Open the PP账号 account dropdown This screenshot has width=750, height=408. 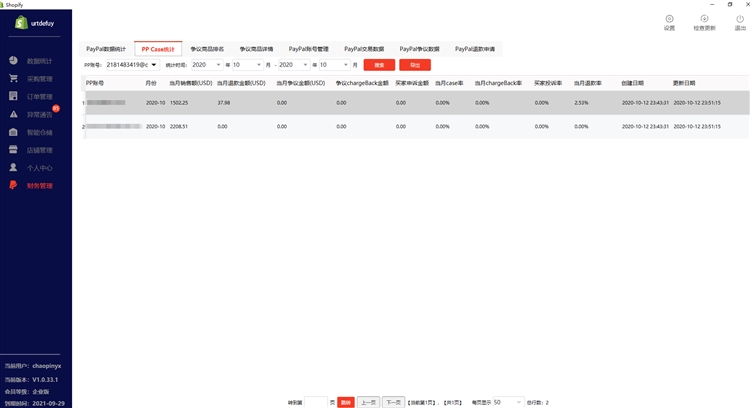pyautogui.click(x=132, y=65)
